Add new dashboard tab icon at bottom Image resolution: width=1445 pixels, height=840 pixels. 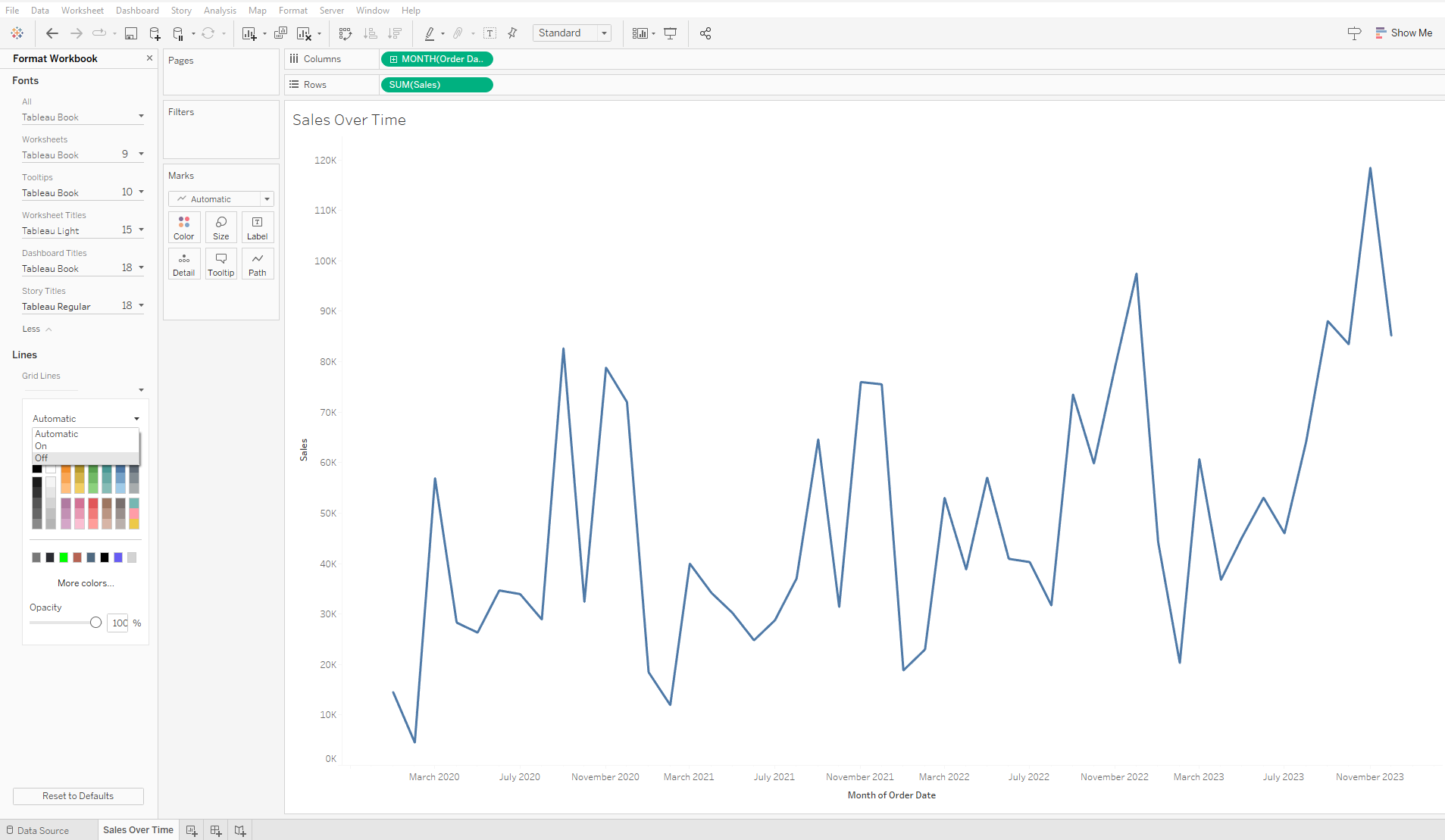pyautogui.click(x=216, y=830)
